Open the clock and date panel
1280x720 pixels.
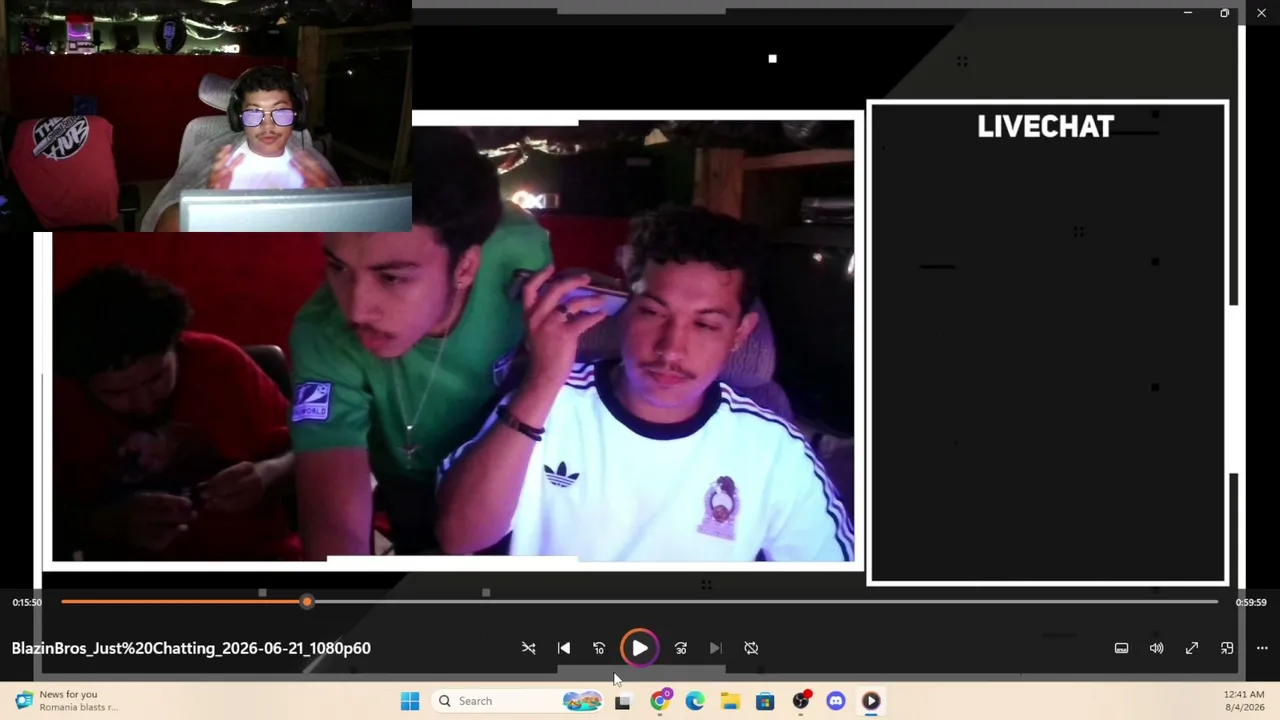pyautogui.click(x=1243, y=701)
